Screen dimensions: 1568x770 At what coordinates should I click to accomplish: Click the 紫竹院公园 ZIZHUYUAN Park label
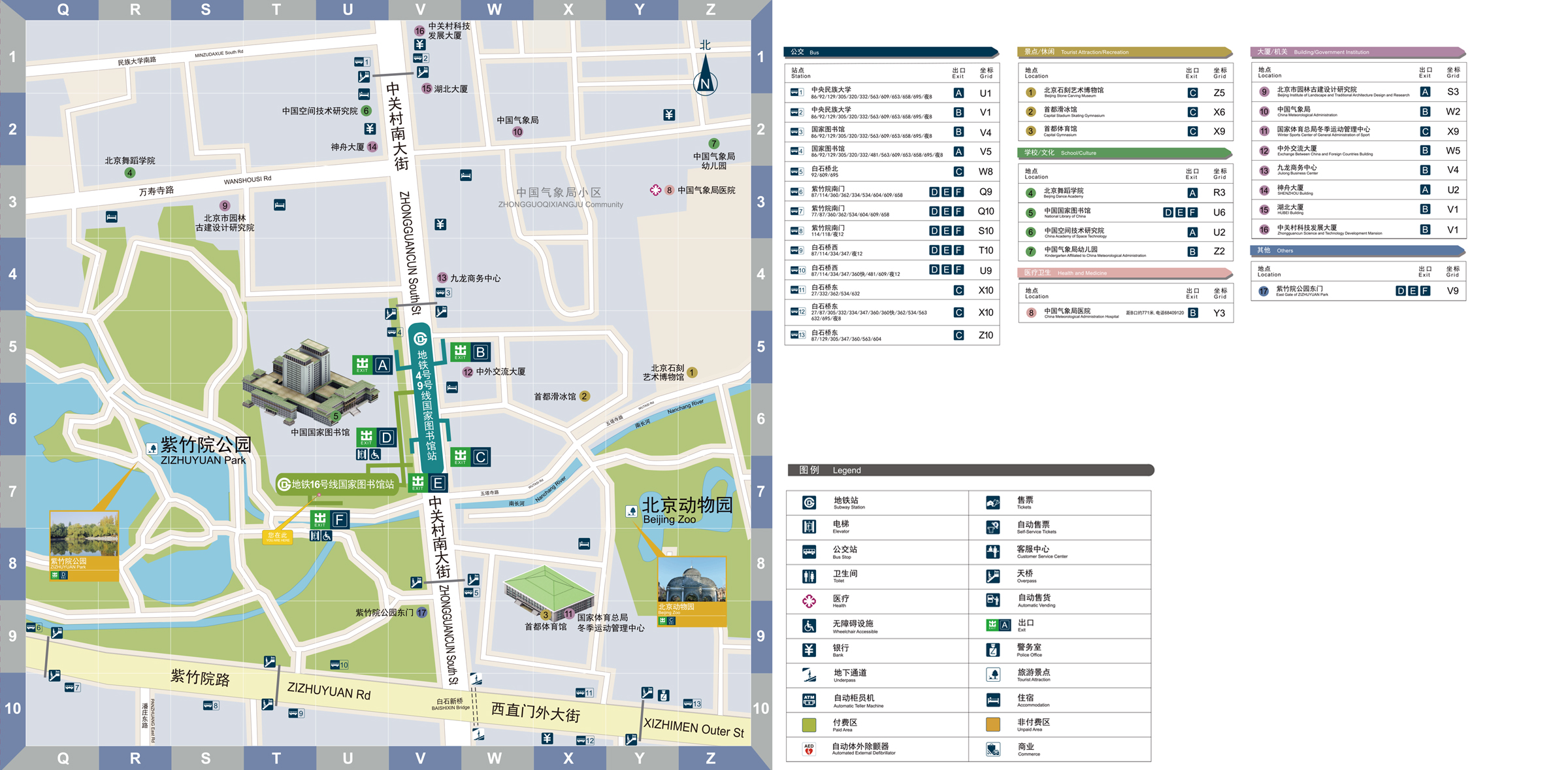(x=205, y=451)
